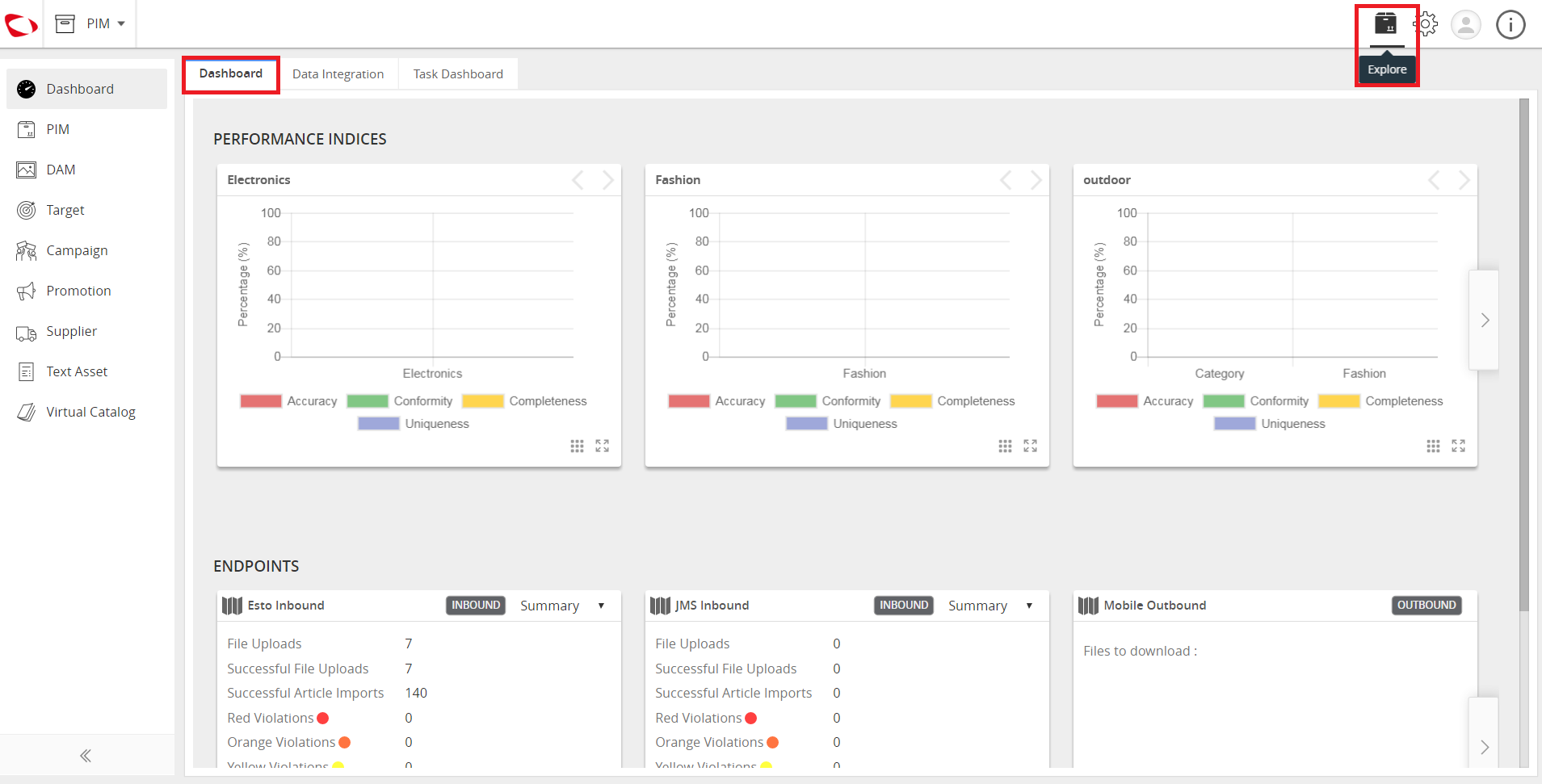The height and width of the screenshot is (784, 1542).
Task: Click the dashboard vertical scrollbar
Action: [x=1523, y=355]
